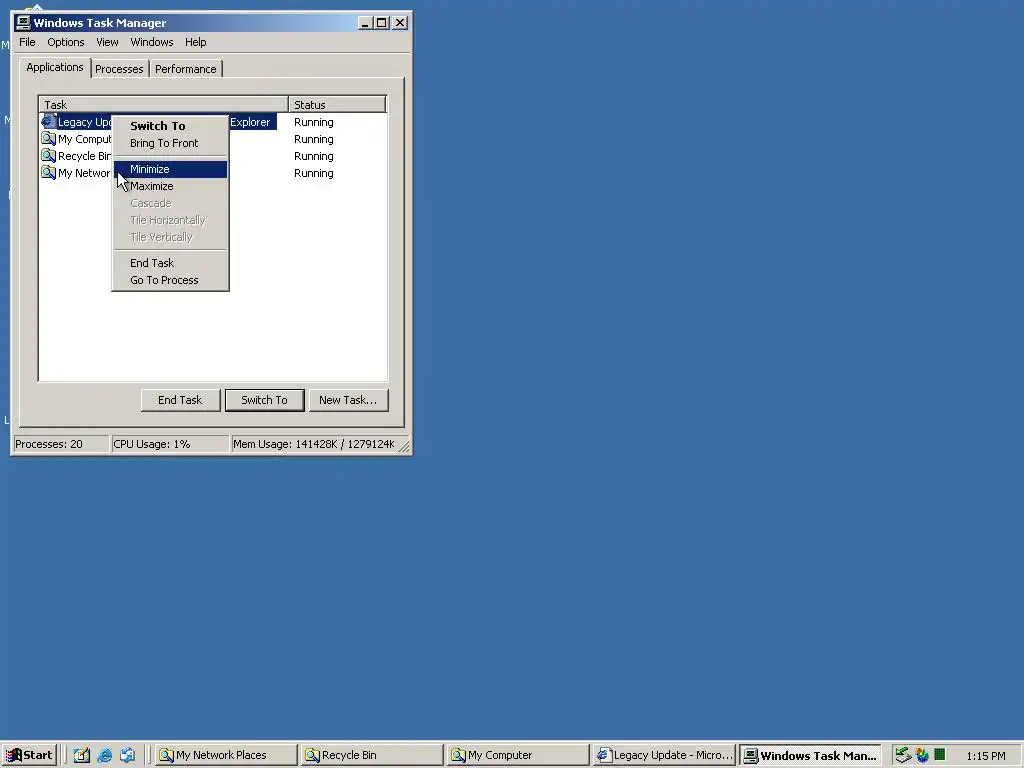Open the Windows menu

(152, 42)
